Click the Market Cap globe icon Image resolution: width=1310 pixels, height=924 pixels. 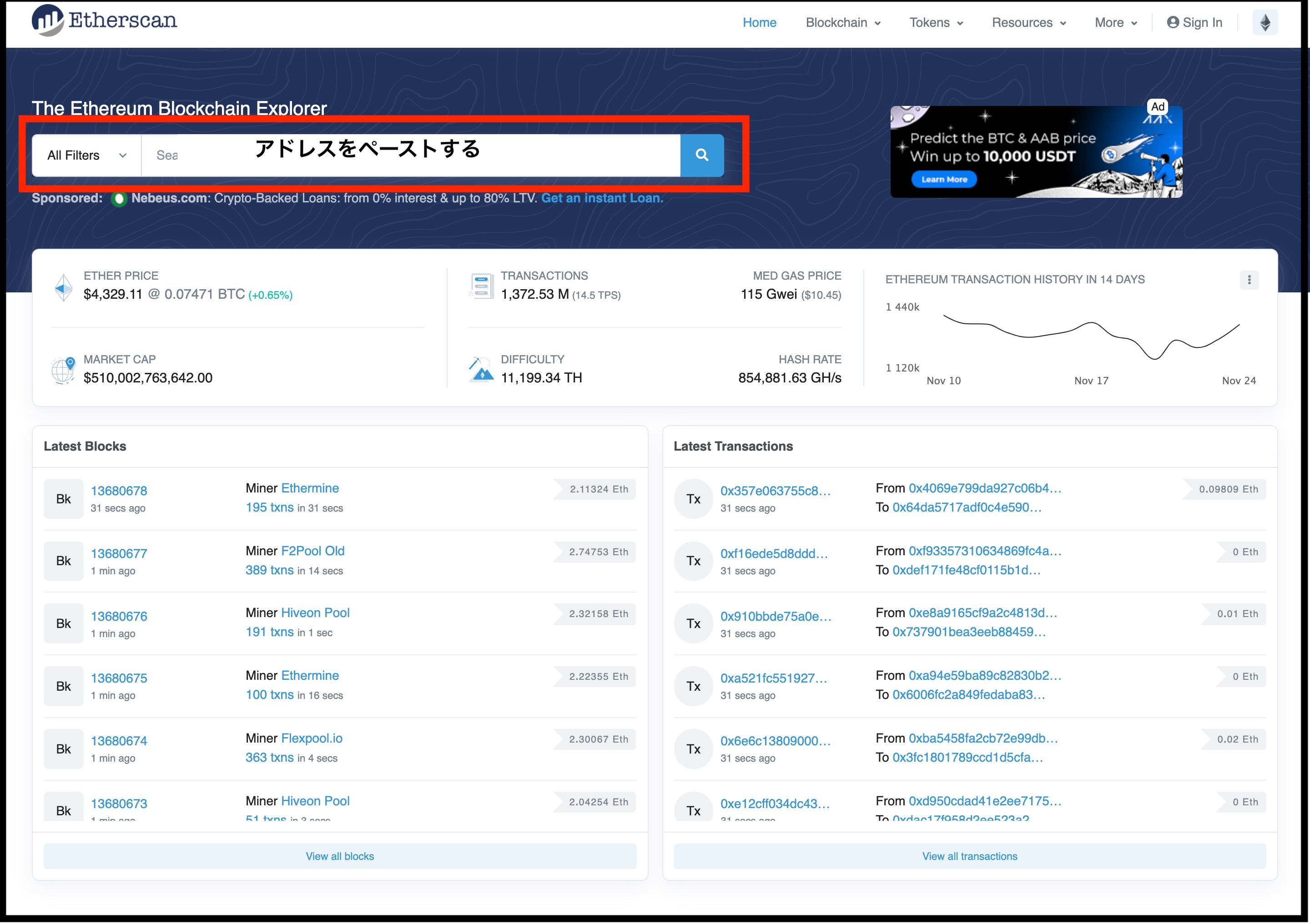[63, 371]
